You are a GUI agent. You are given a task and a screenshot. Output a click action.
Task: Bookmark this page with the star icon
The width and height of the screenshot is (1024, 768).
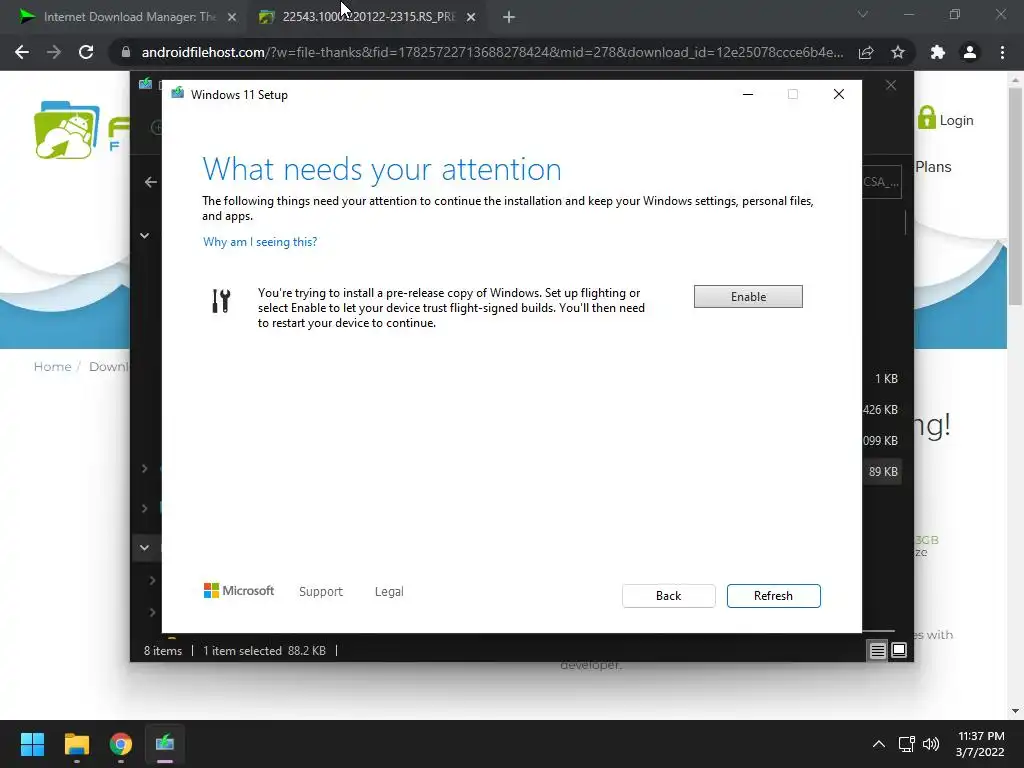[x=898, y=52]
